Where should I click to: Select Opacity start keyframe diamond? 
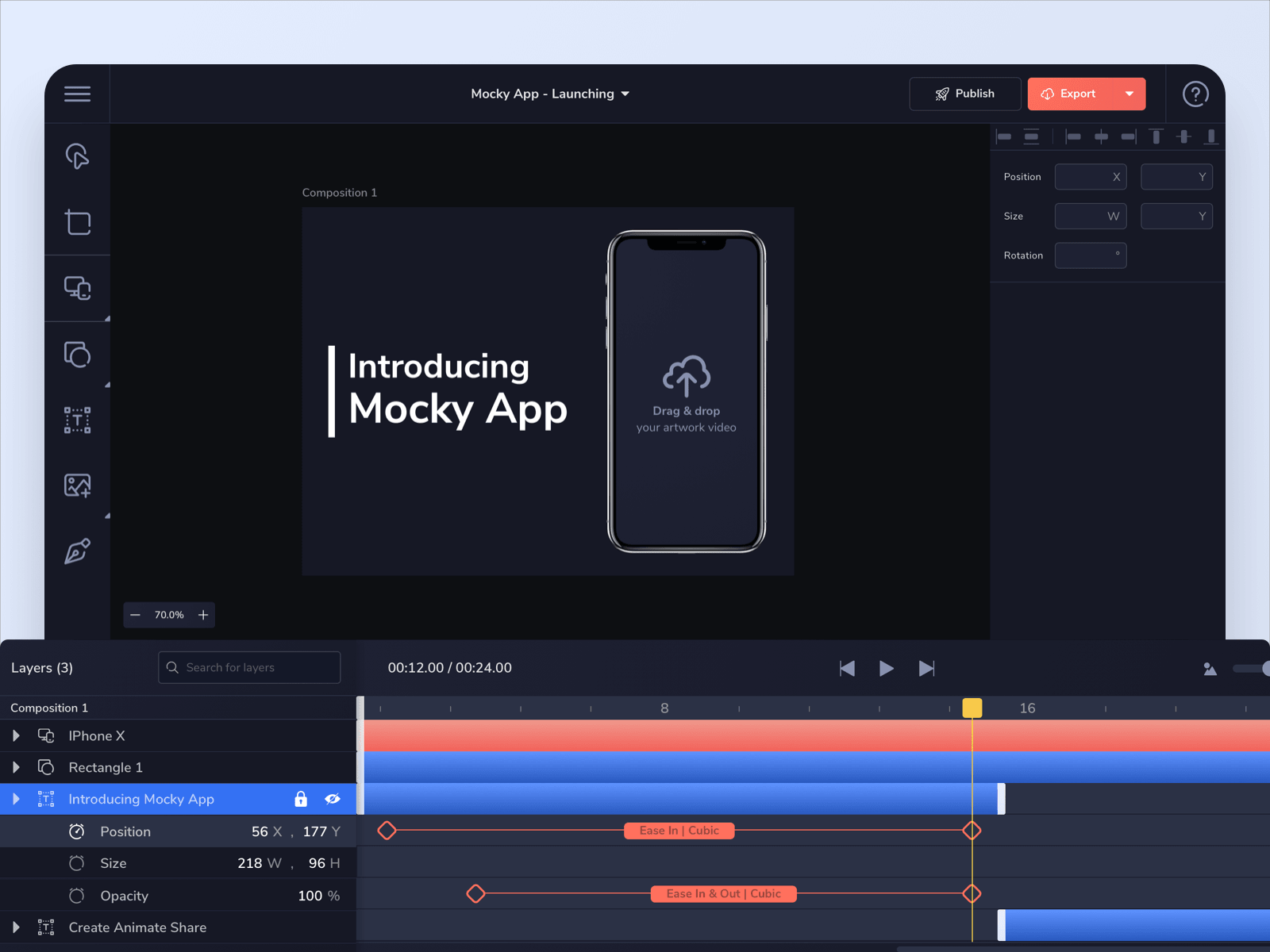point(475,894)
